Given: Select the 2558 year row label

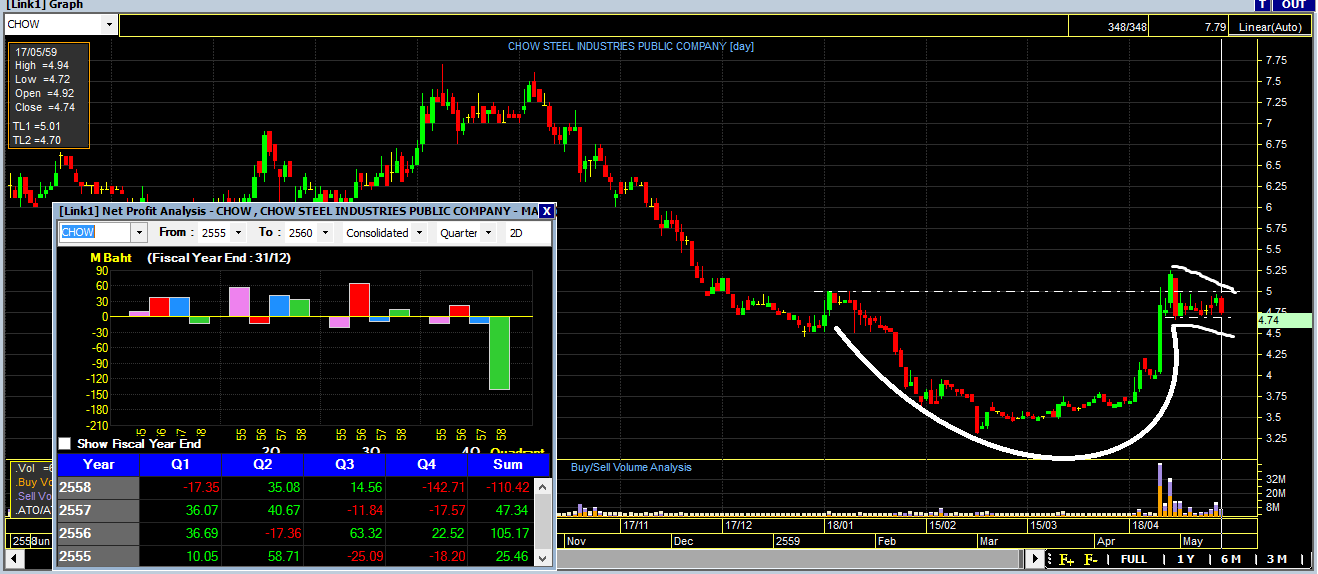Looking at the screenshot, I should [x=98, y=487].
